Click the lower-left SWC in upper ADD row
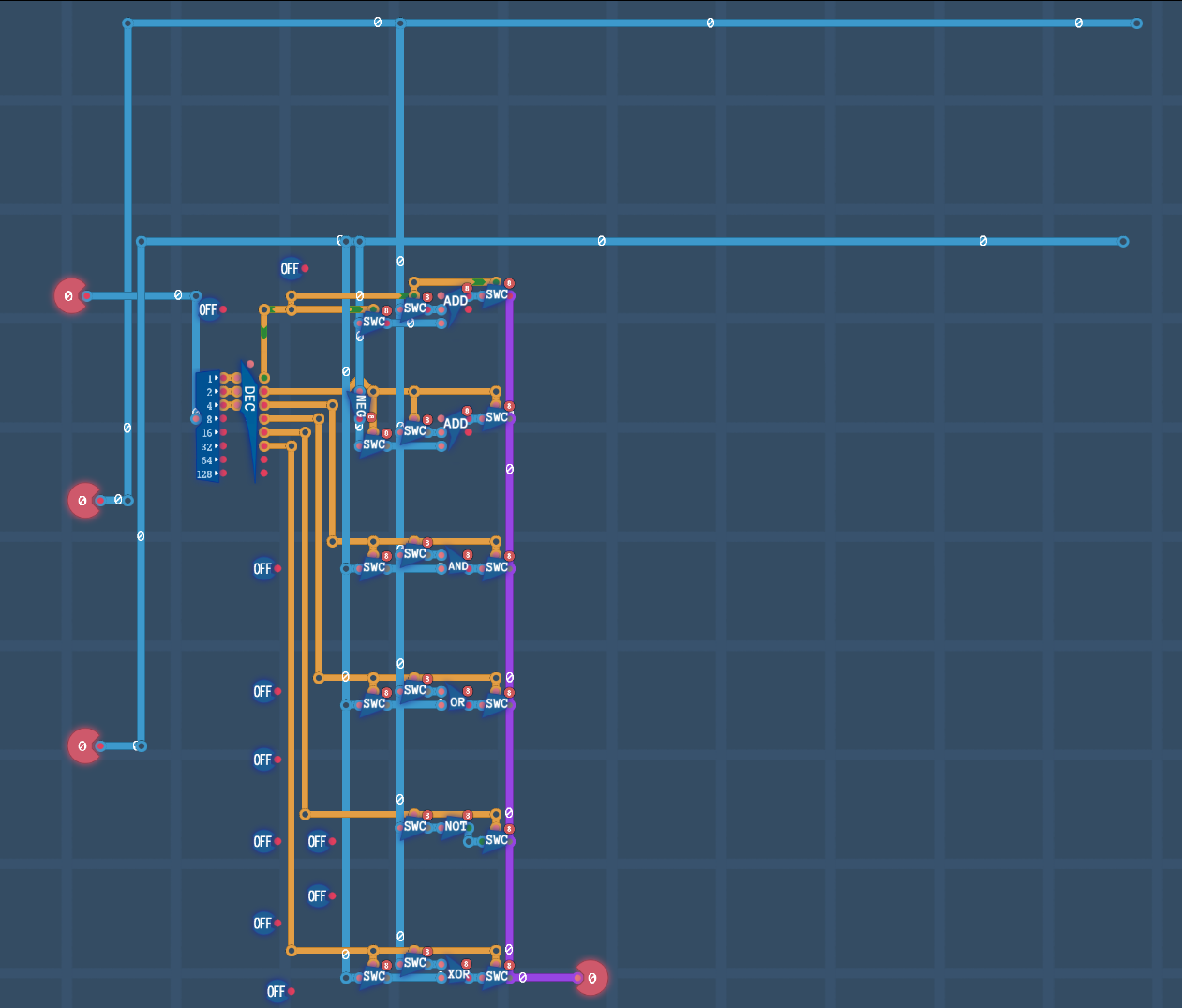This screenshot has height=1008, width=1182. 374,322
